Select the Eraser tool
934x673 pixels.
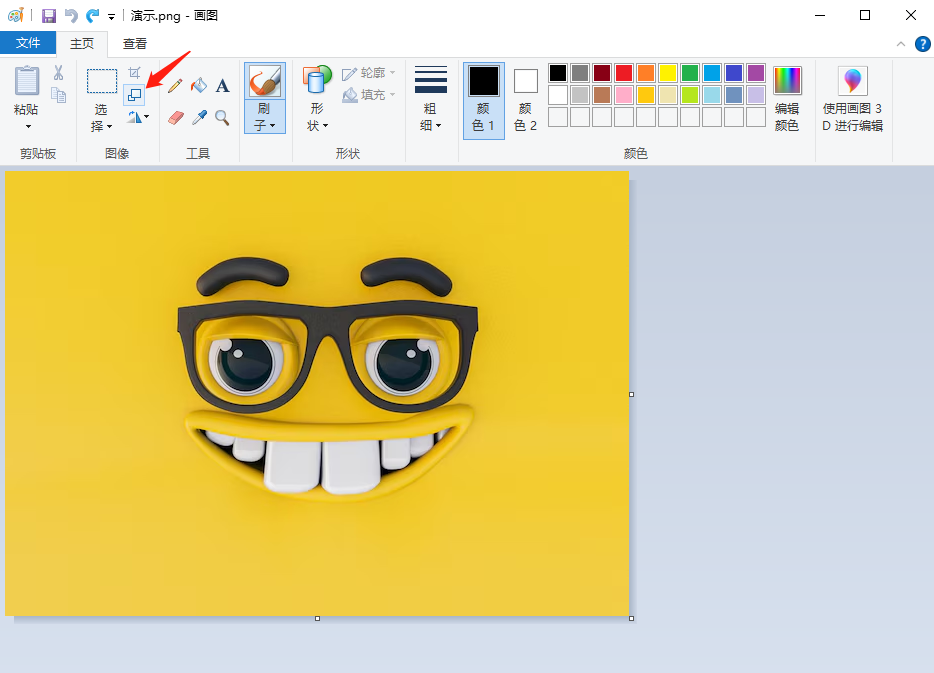click(x=176, y=118)
